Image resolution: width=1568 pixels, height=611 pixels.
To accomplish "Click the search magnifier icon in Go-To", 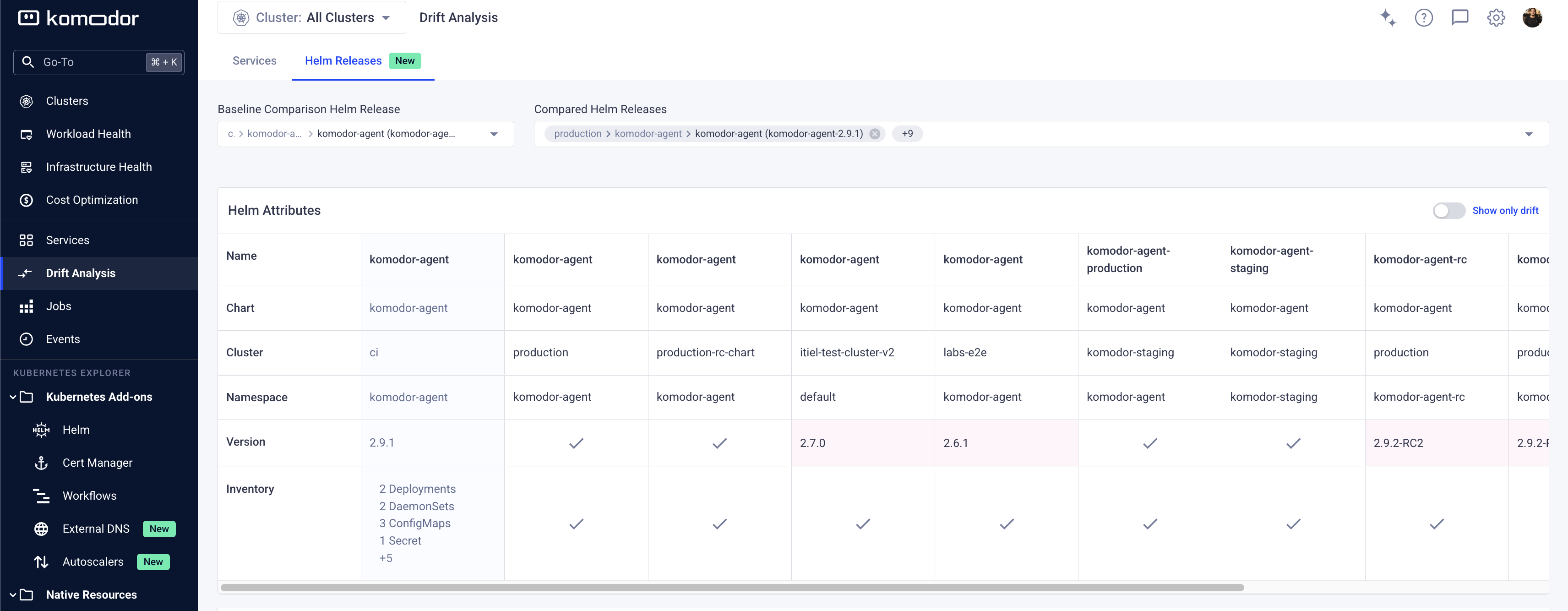I will coord(28,62).
